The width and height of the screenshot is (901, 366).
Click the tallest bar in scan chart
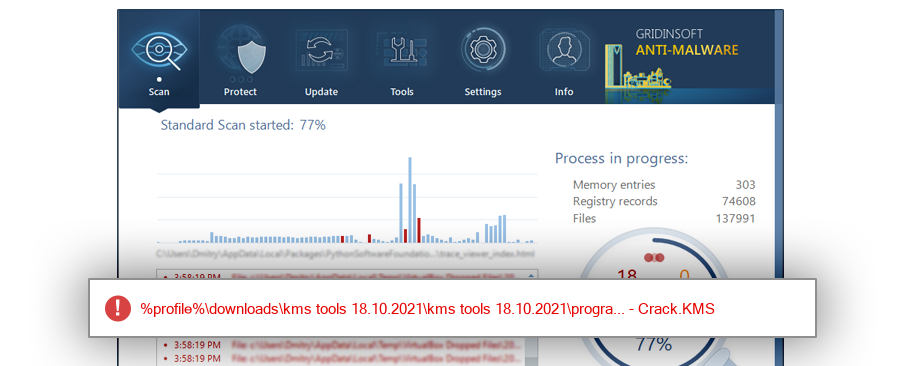(x=410, y=199)
